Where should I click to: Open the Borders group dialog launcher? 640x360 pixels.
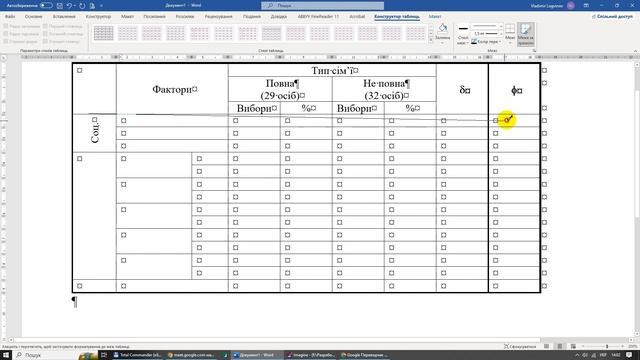coord(534,51)
